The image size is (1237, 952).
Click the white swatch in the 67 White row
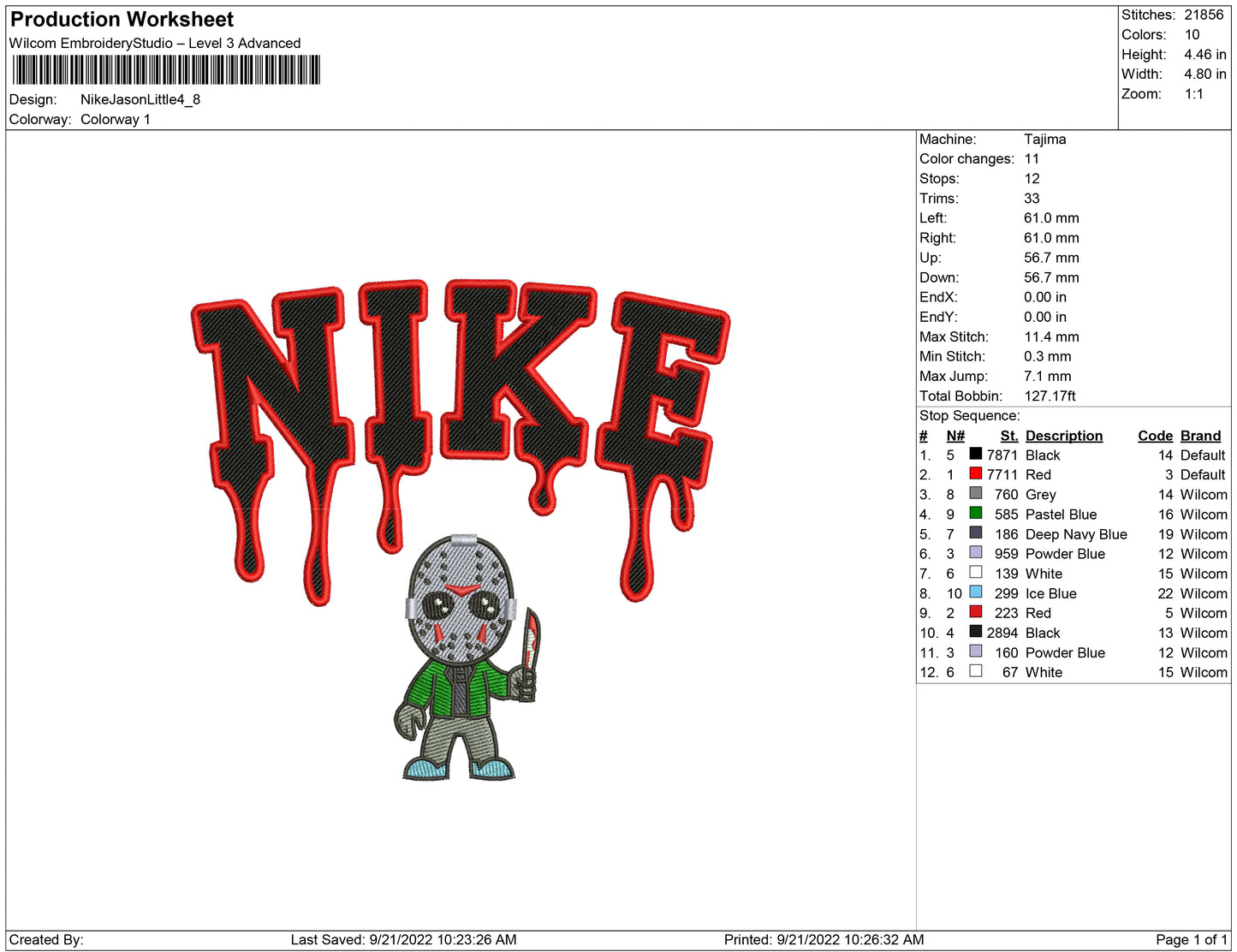tap(975, 670)
